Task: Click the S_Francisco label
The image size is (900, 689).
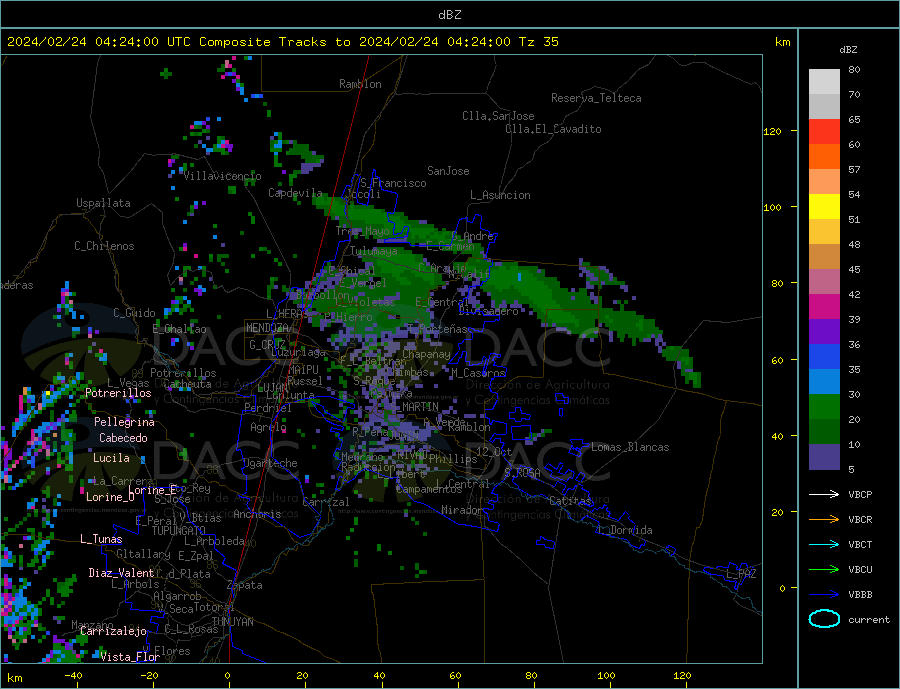Action: [x=393, y=183]
